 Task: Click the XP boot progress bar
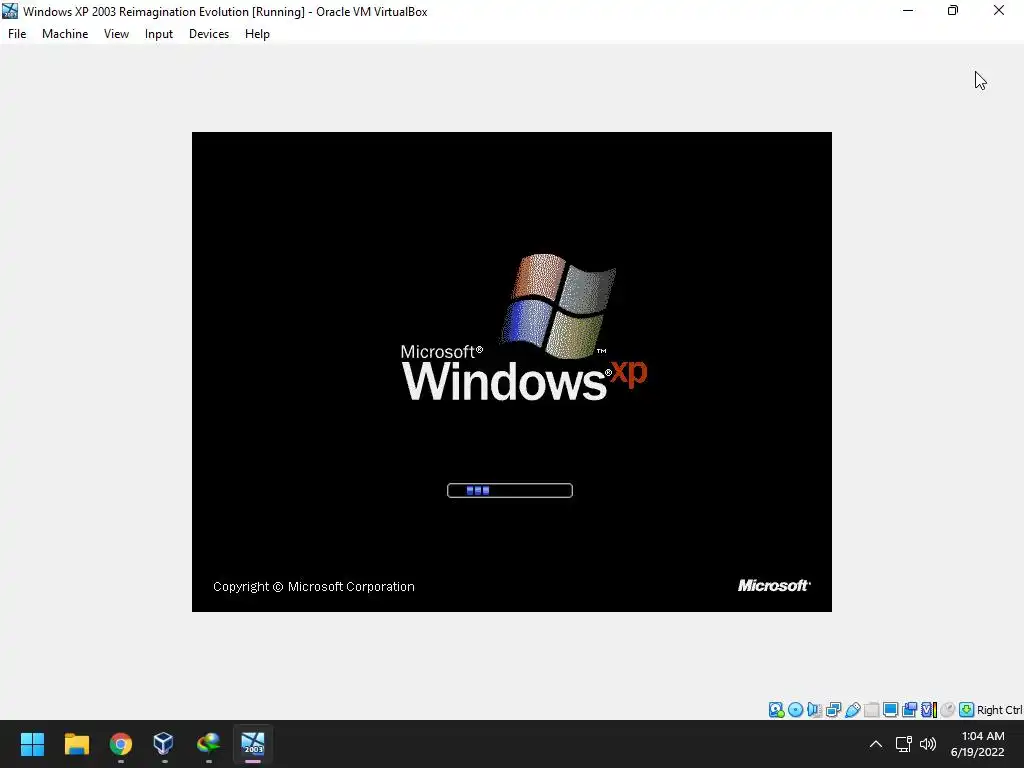click(510, 490)
